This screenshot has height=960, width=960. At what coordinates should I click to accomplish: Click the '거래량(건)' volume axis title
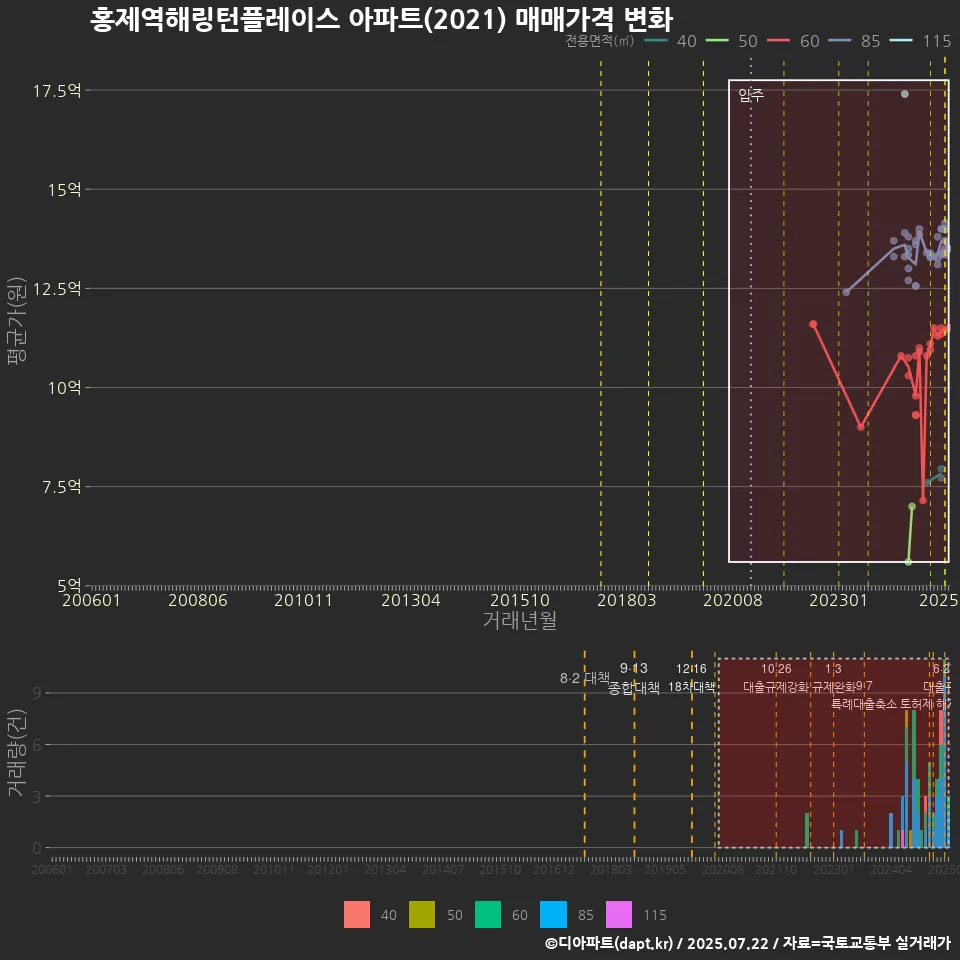(x=17, y=753)
